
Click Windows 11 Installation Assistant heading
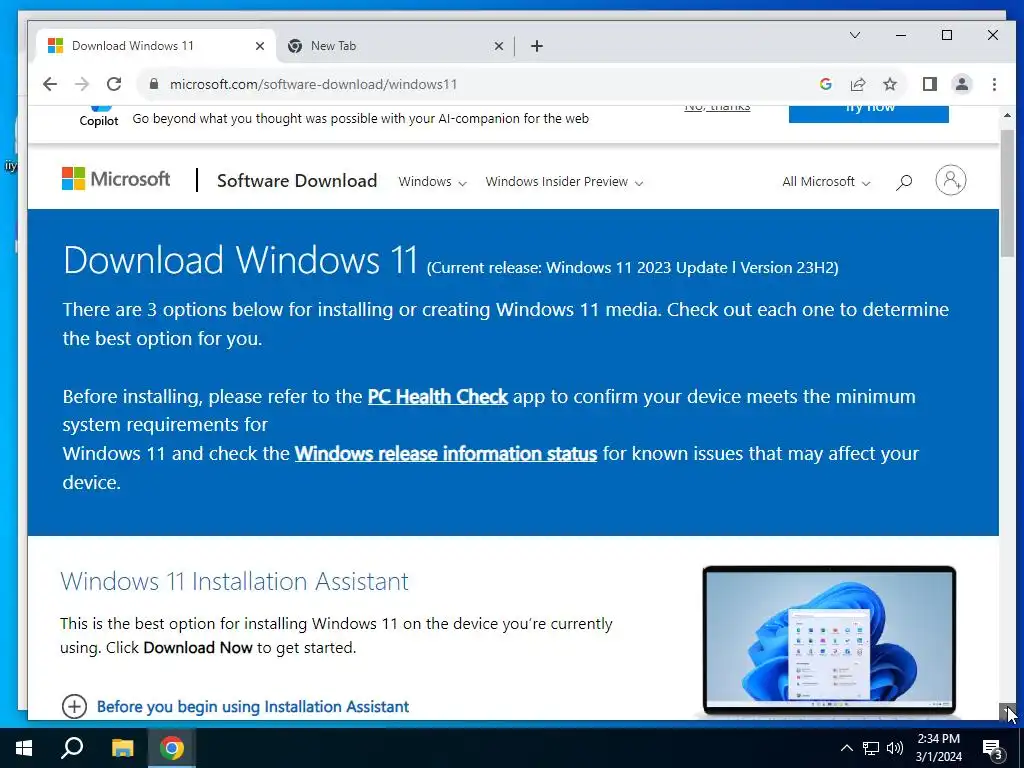234,581
